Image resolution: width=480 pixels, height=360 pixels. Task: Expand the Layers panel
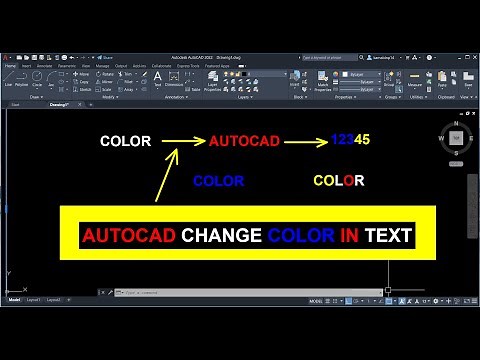[245, 97]
